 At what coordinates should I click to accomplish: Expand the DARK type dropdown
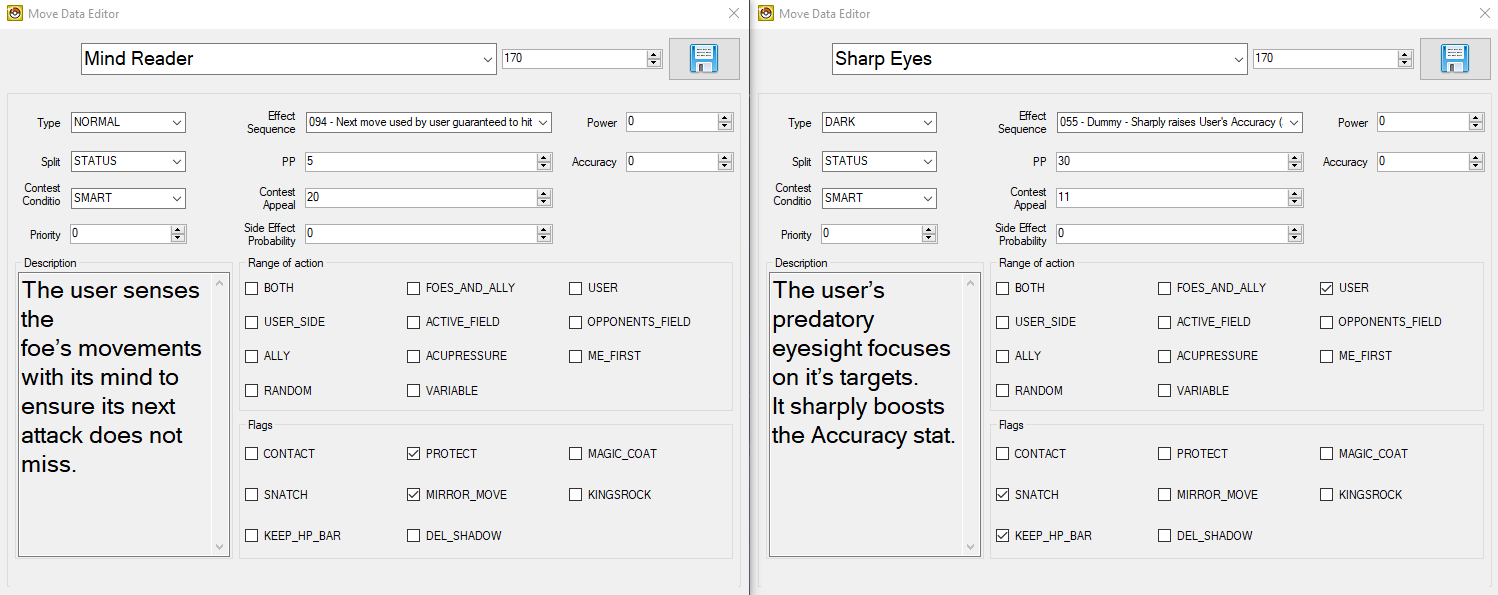(x=928, y=123)
